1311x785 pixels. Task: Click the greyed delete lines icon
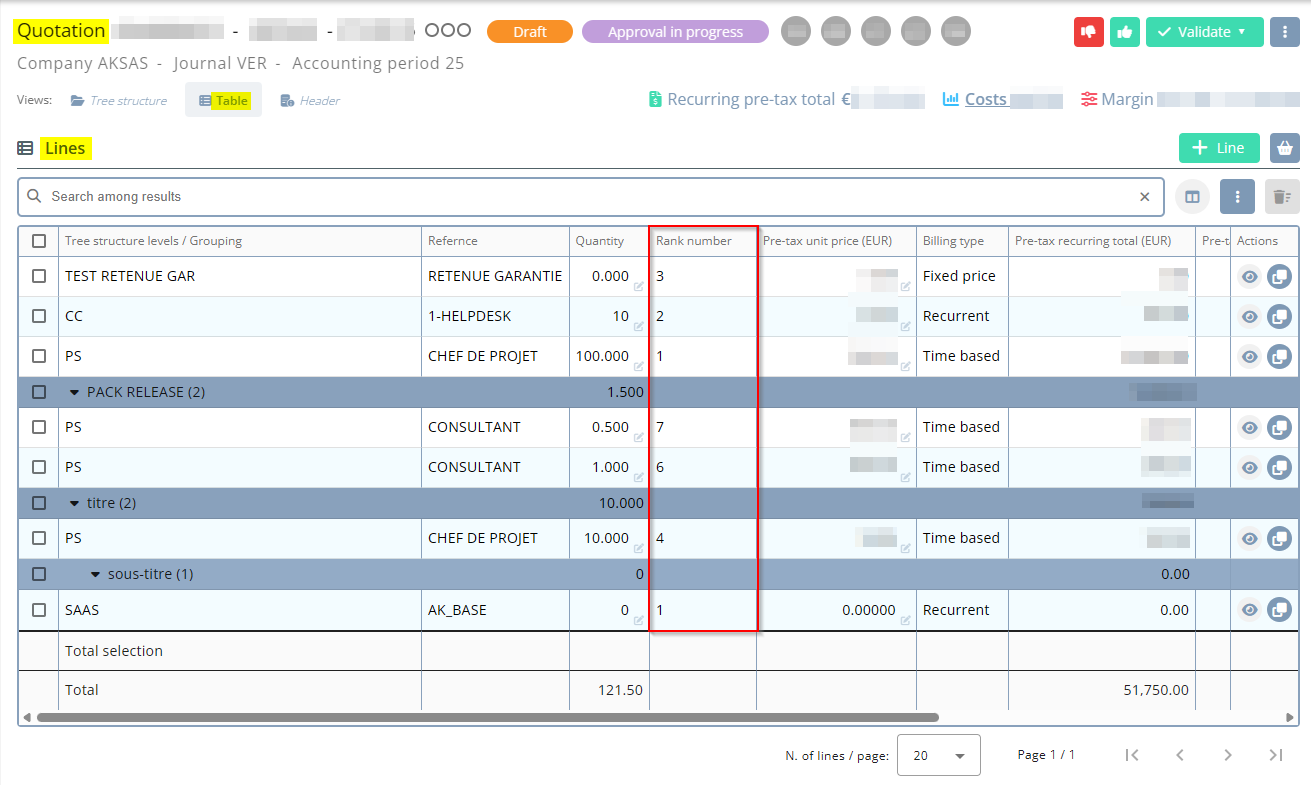1282,197
